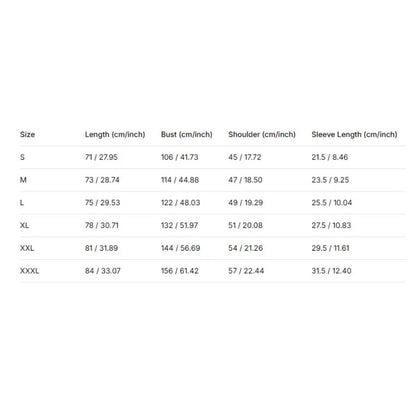Select the Length (cm/inch) header
This screenshot has height=416, width=416.
(115, 135)
